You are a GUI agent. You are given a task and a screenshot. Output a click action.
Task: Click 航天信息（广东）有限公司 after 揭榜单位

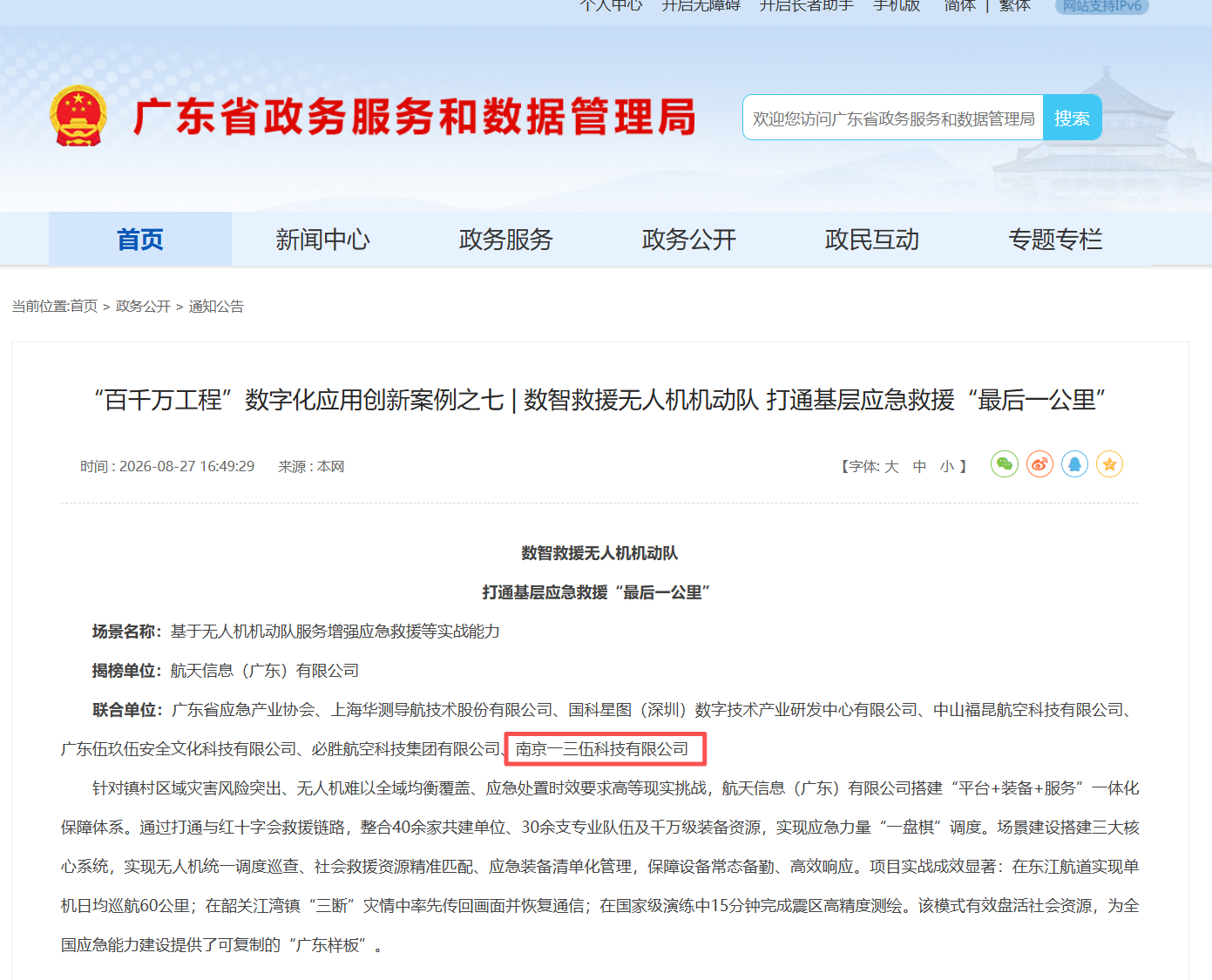[x=265, y=671]
